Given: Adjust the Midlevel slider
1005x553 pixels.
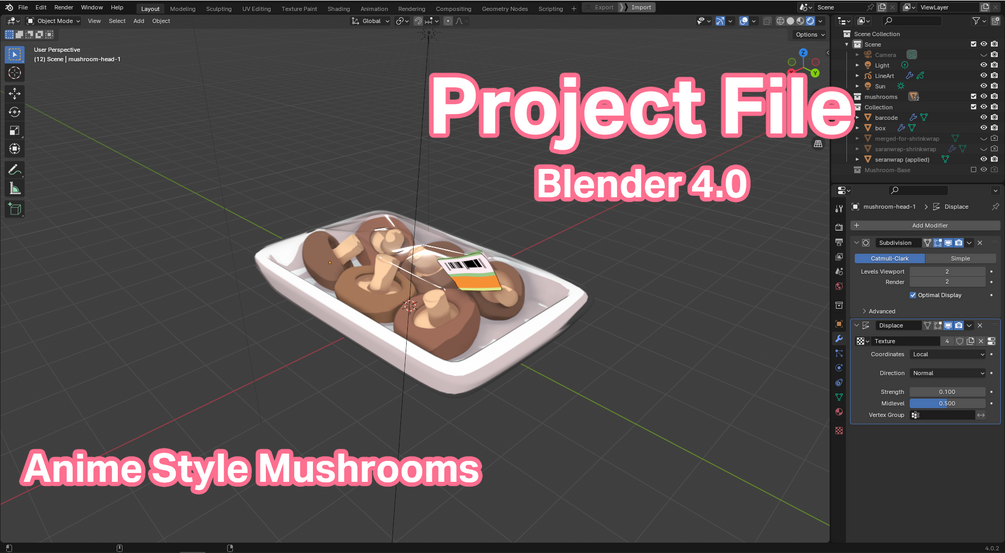Looking at the screenshot, I should 947,404.
